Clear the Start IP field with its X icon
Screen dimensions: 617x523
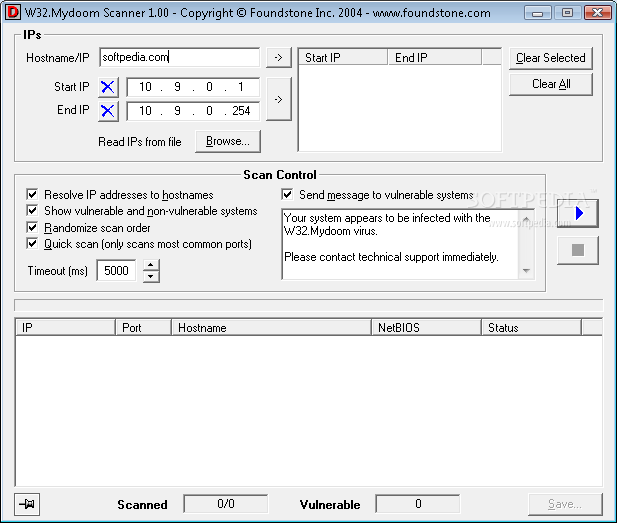(x=108, y=87)
